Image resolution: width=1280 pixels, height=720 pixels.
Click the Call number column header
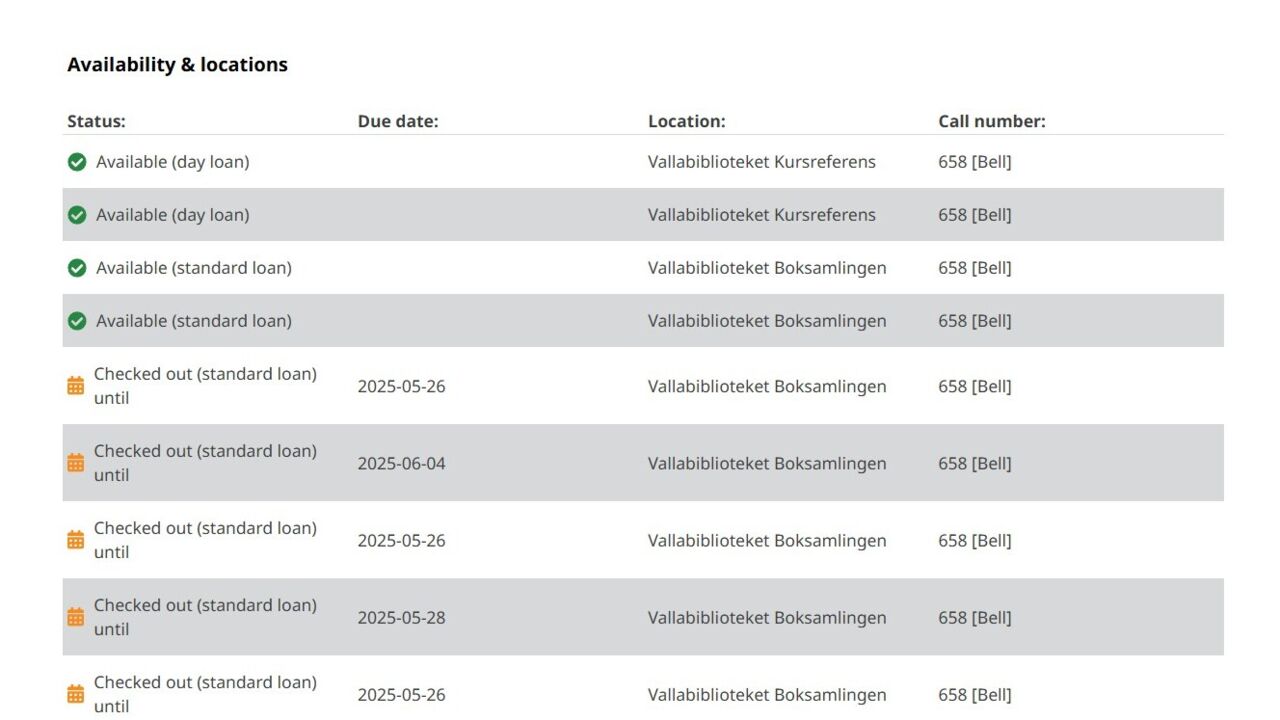coord(991,121)
